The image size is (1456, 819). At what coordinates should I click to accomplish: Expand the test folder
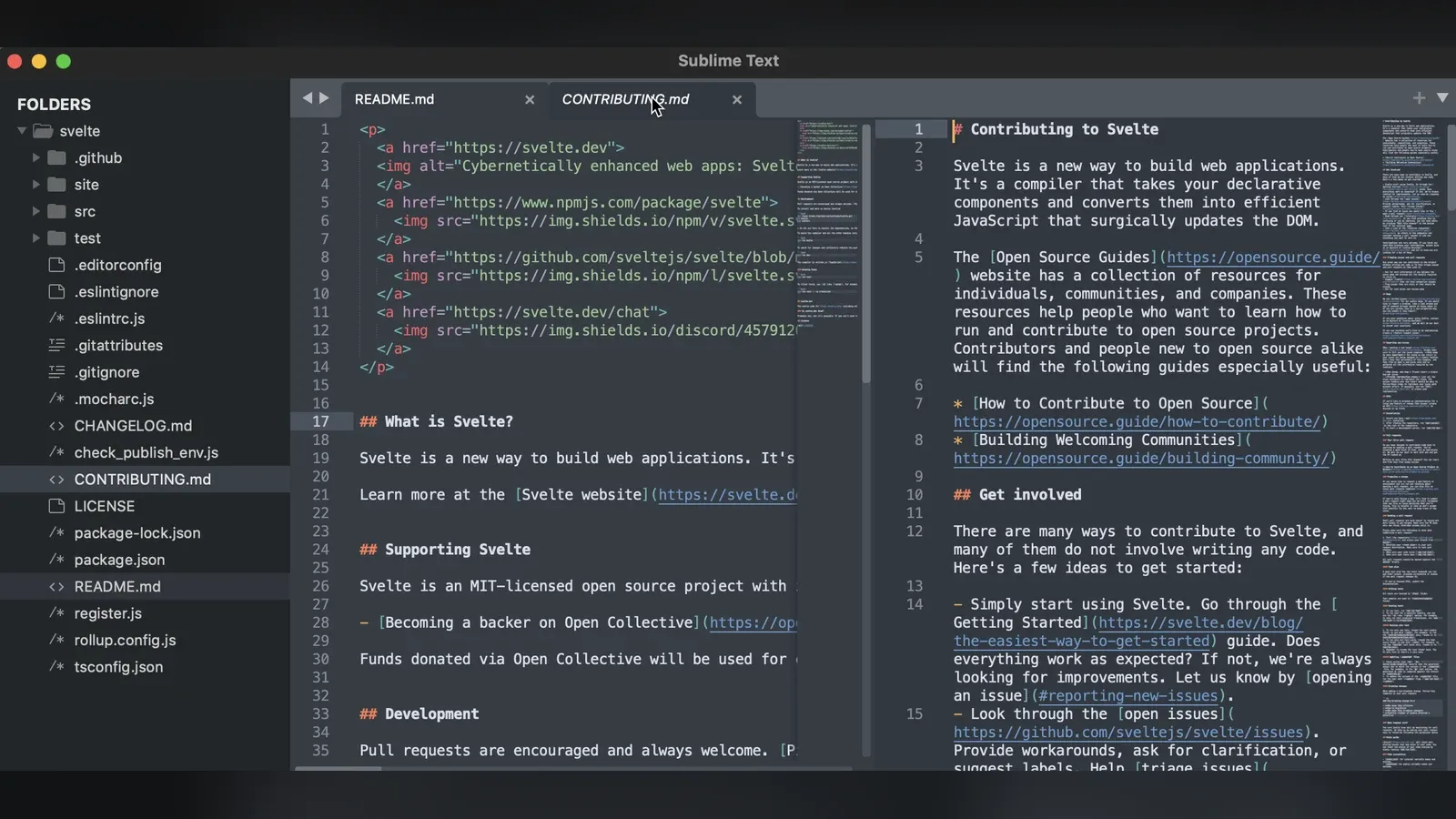click(x=35, y=238)
